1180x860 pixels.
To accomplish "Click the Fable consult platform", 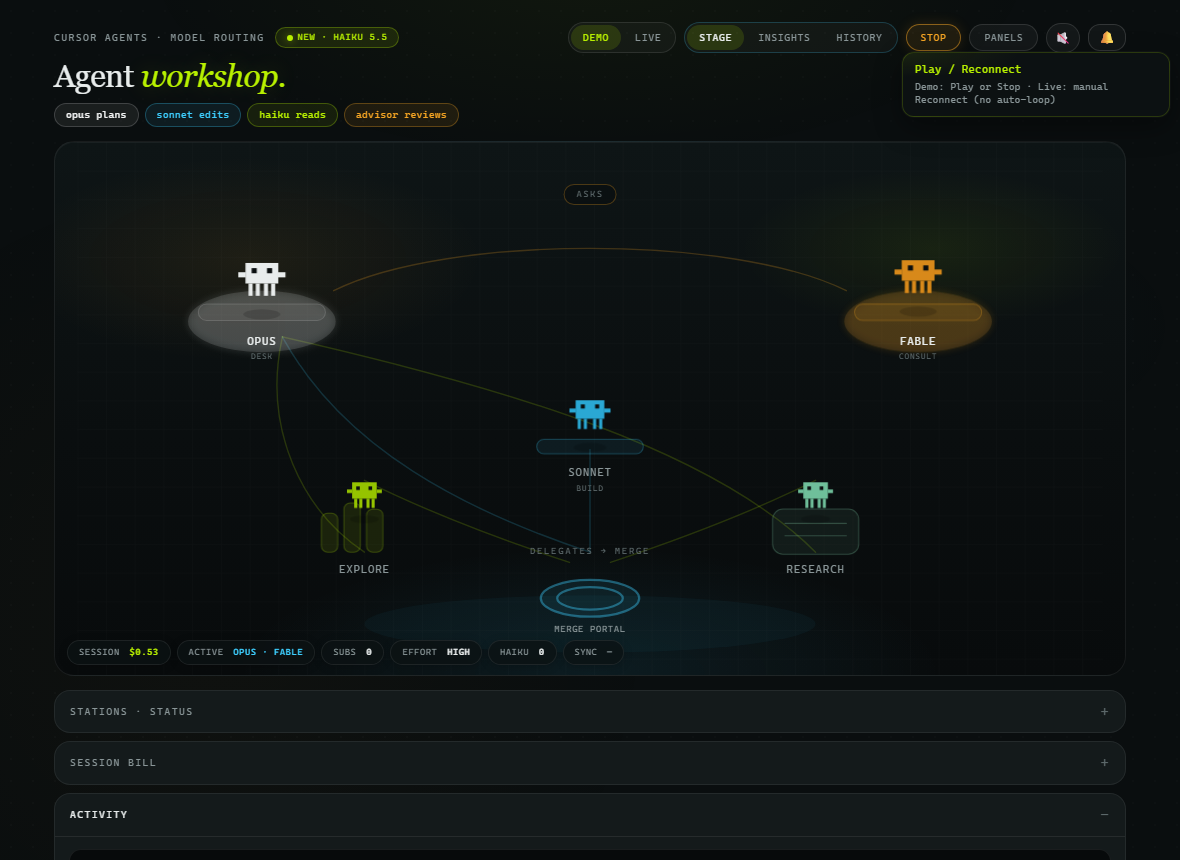I will pyautogui.click(x=917, y=321).
